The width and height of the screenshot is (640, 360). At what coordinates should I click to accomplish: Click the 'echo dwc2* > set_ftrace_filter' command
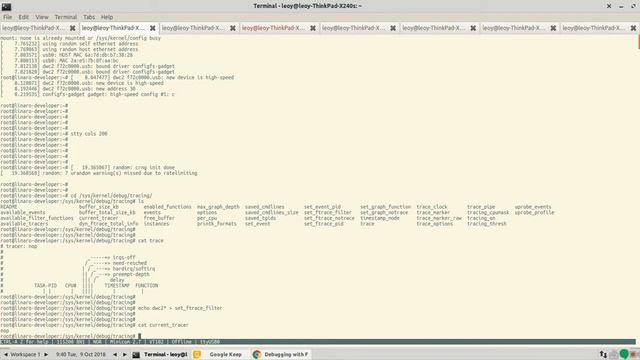180,308
